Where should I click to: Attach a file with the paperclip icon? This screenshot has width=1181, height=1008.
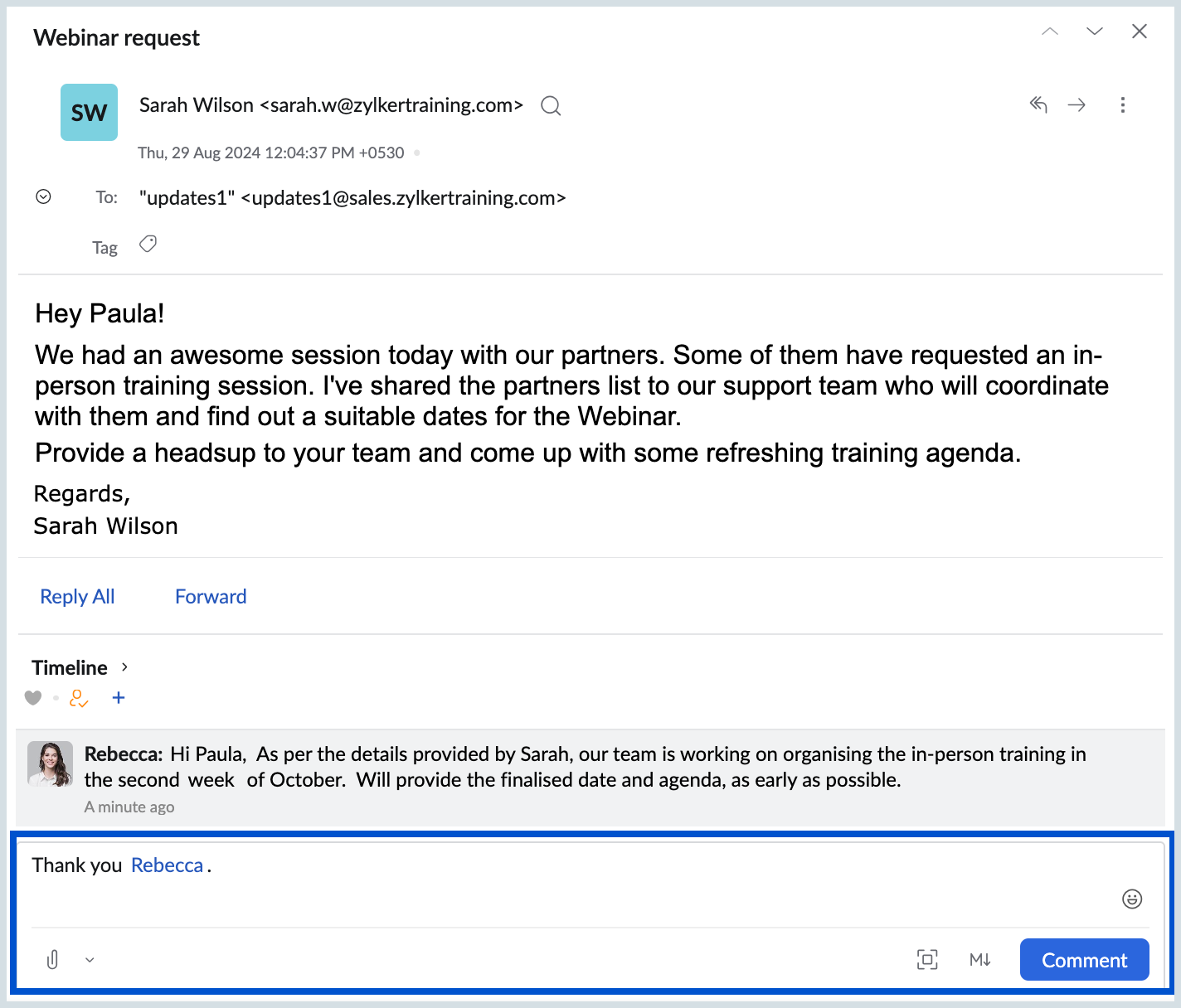click(52, 960)
